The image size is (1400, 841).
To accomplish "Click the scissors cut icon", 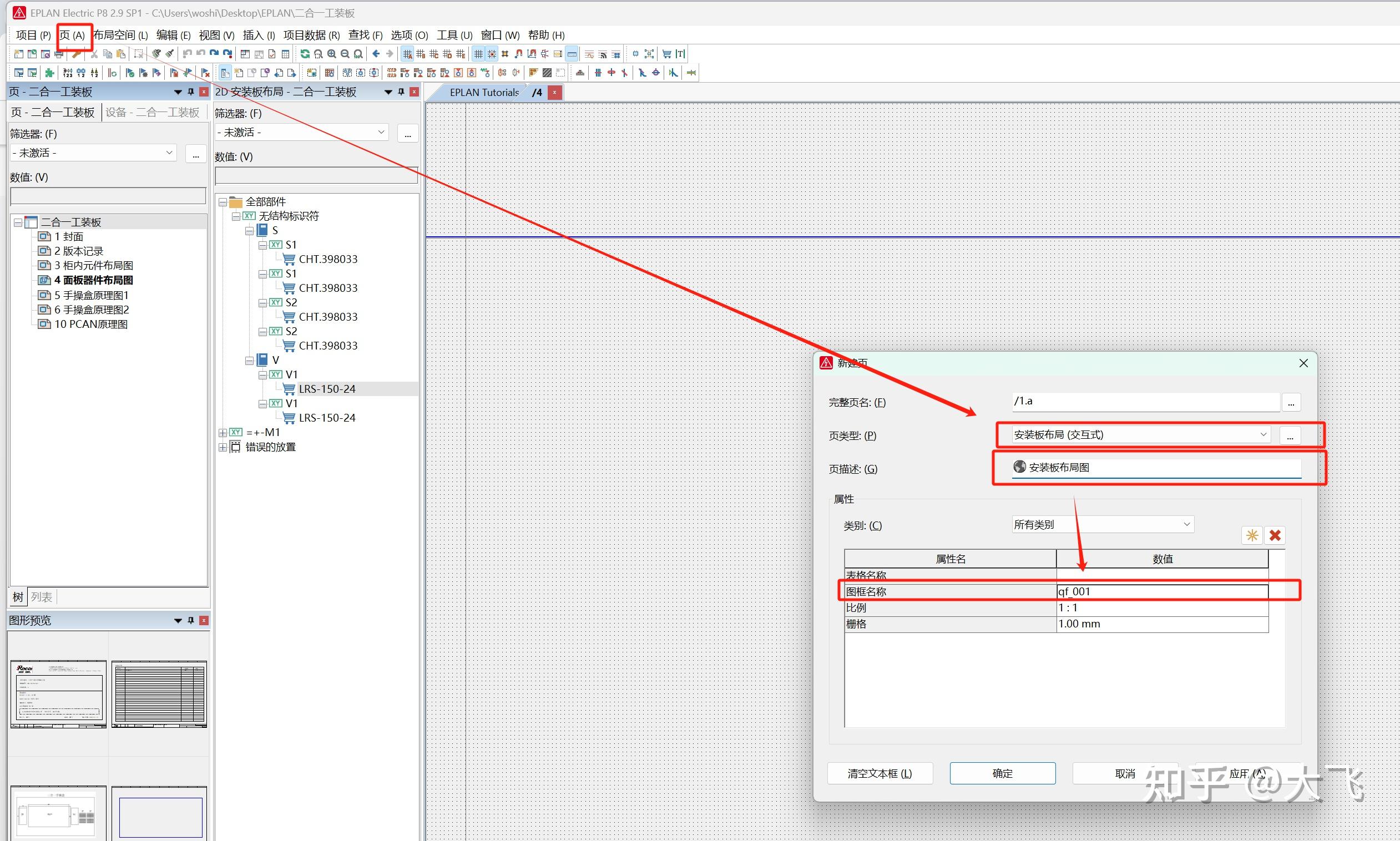I will pos(94,54).
